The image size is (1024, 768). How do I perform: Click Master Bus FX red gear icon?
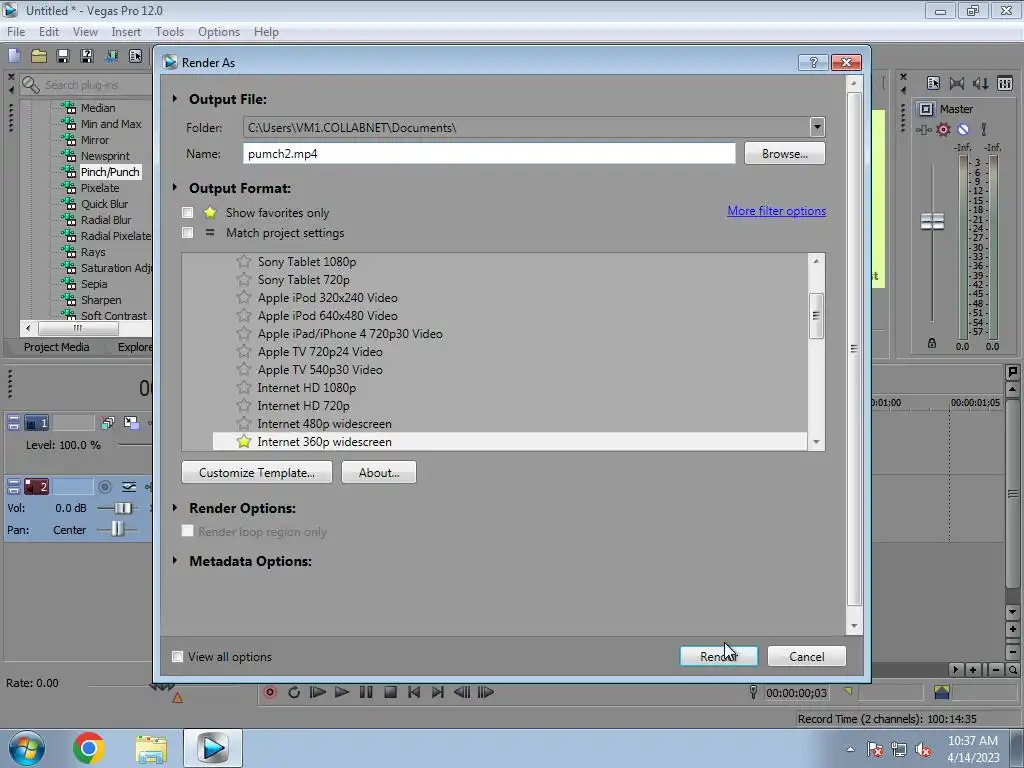point(943,129)
